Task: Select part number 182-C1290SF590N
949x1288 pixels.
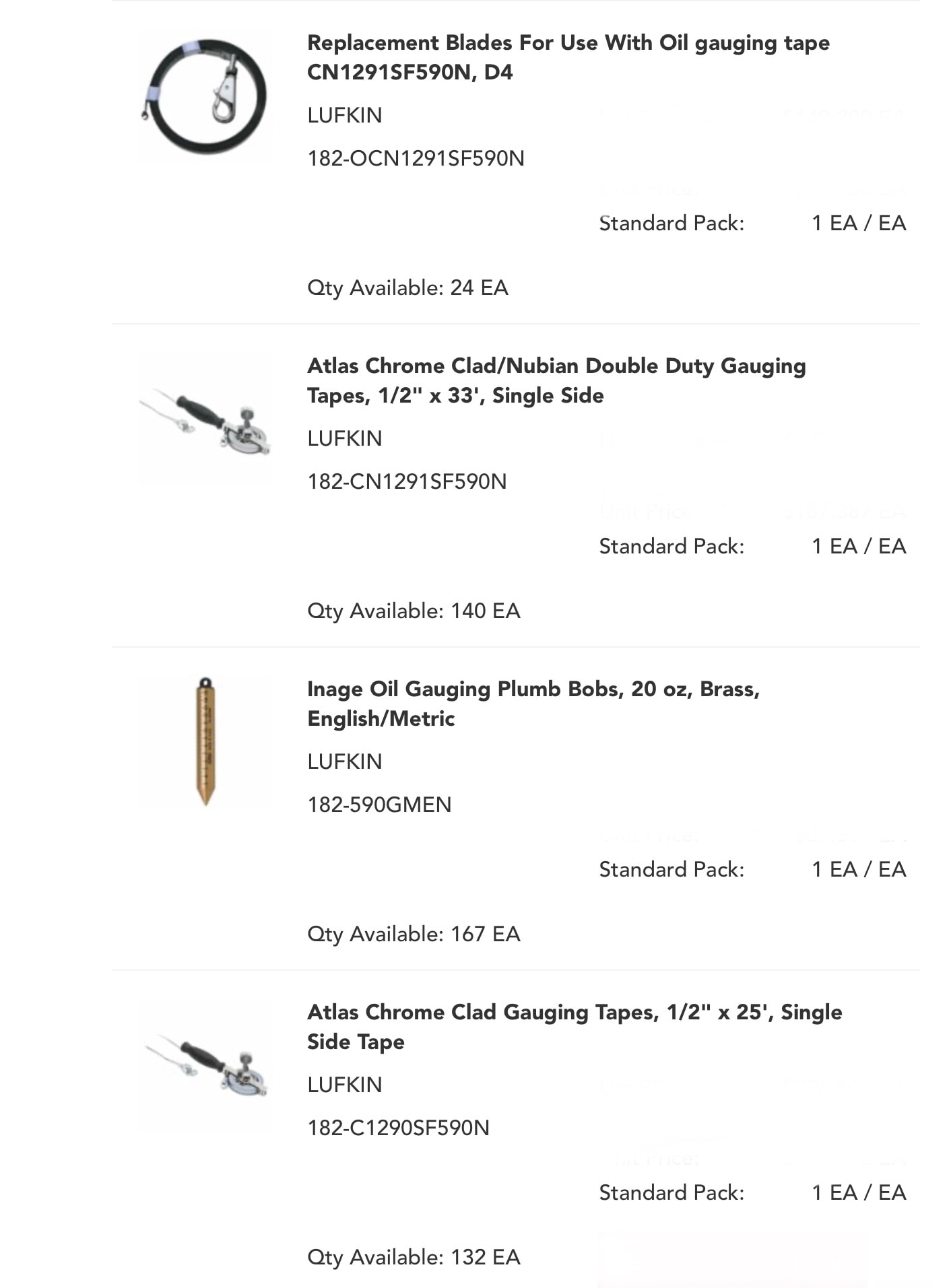Action: click(x=398, y=1128)
